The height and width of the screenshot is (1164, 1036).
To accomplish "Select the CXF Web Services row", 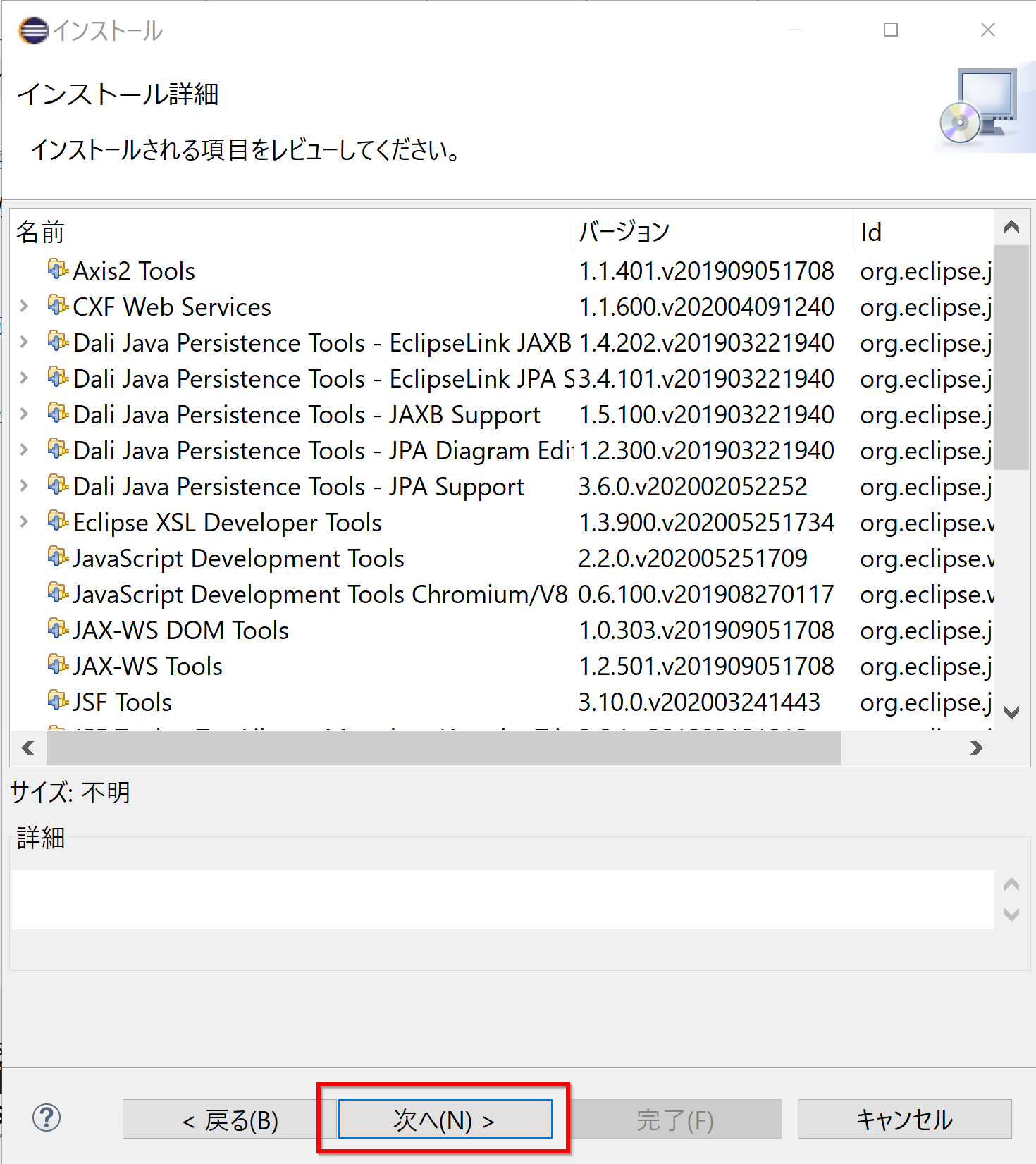I will [x=502, y=307].
